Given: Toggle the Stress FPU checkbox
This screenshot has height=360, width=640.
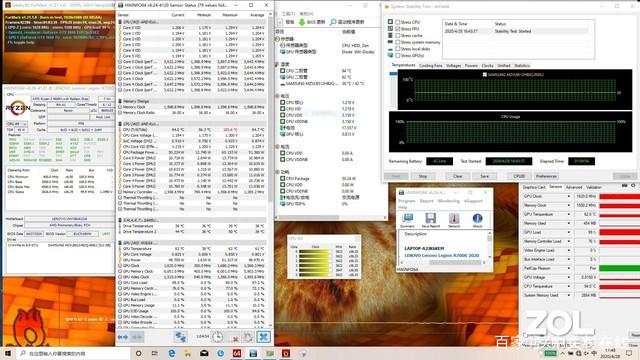Looking at the screenshot, I should pyautogui.click(x=397, y=29).
